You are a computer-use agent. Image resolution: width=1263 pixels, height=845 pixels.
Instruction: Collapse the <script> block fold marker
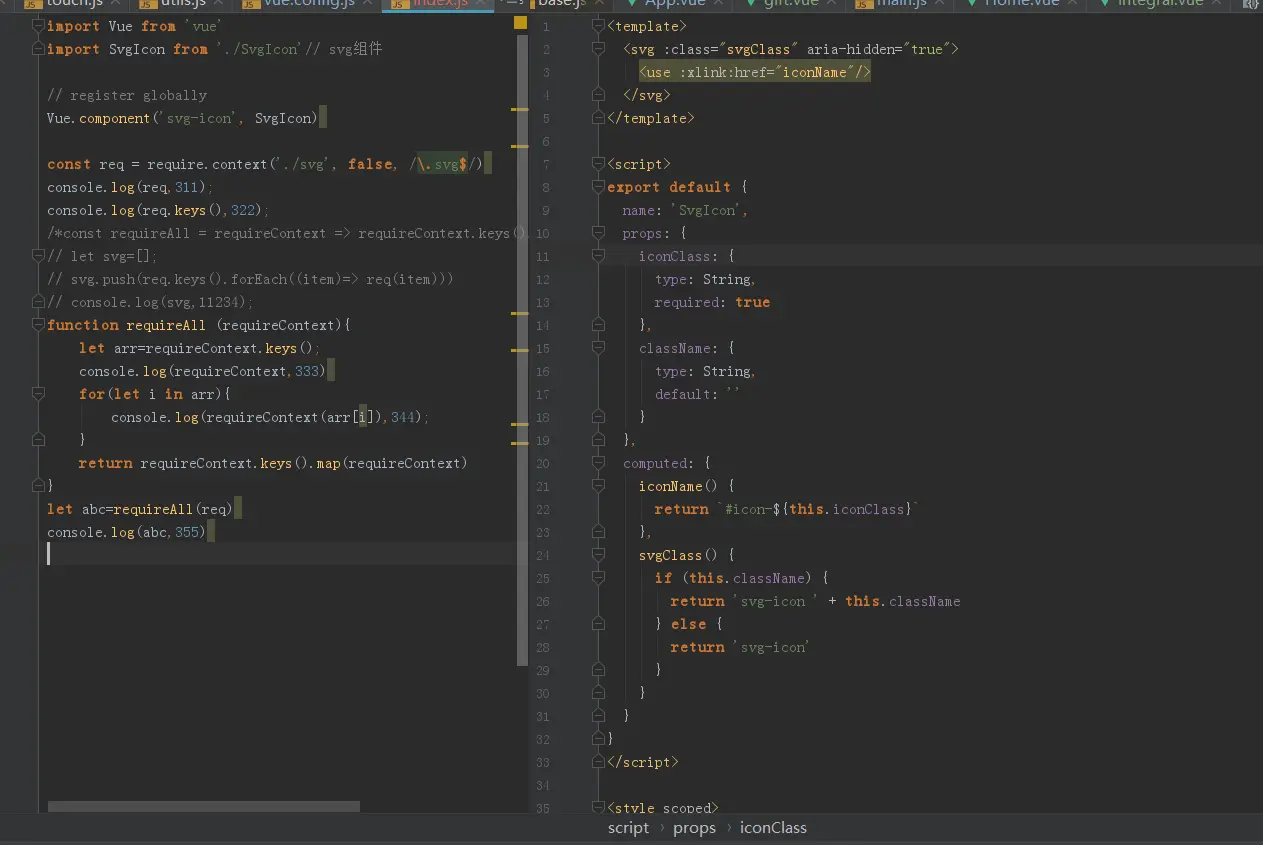coord(599,164)
